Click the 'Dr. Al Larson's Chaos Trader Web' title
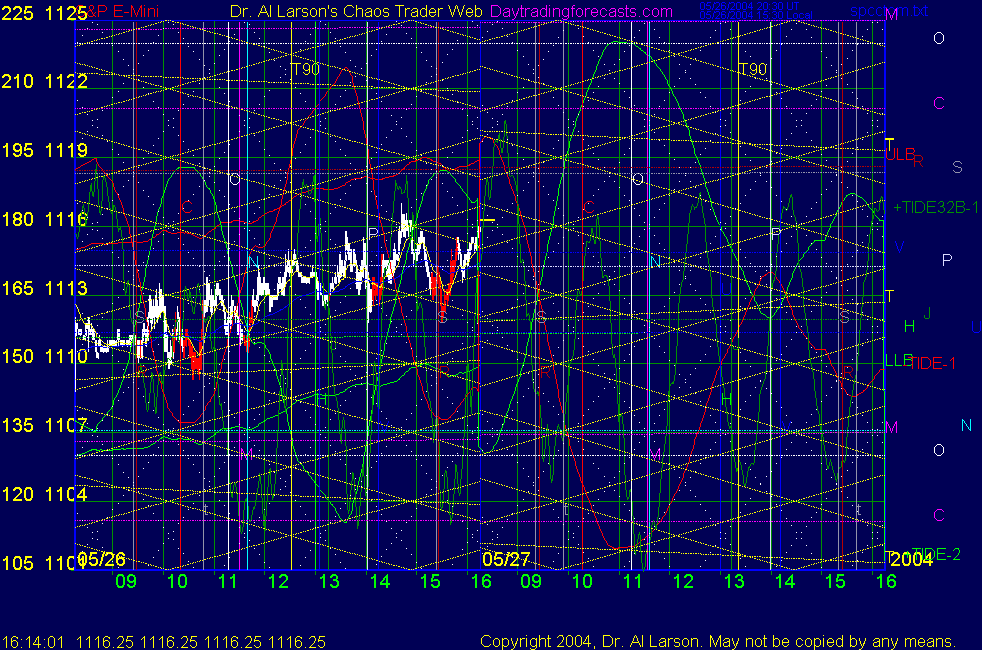The width and height of the screenshot is (982, 650). pyautogui.click(x=356, y=11)
